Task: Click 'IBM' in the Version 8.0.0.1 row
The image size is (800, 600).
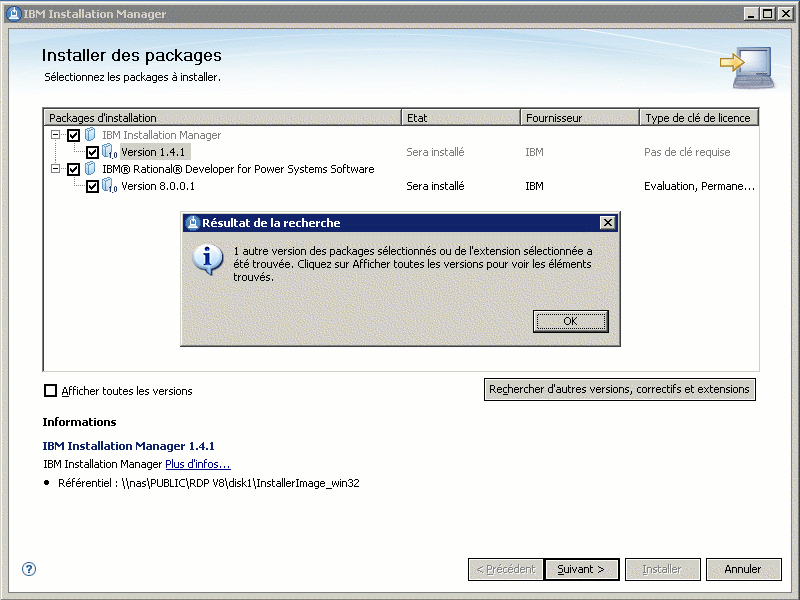Action: [x=534, y=186]
